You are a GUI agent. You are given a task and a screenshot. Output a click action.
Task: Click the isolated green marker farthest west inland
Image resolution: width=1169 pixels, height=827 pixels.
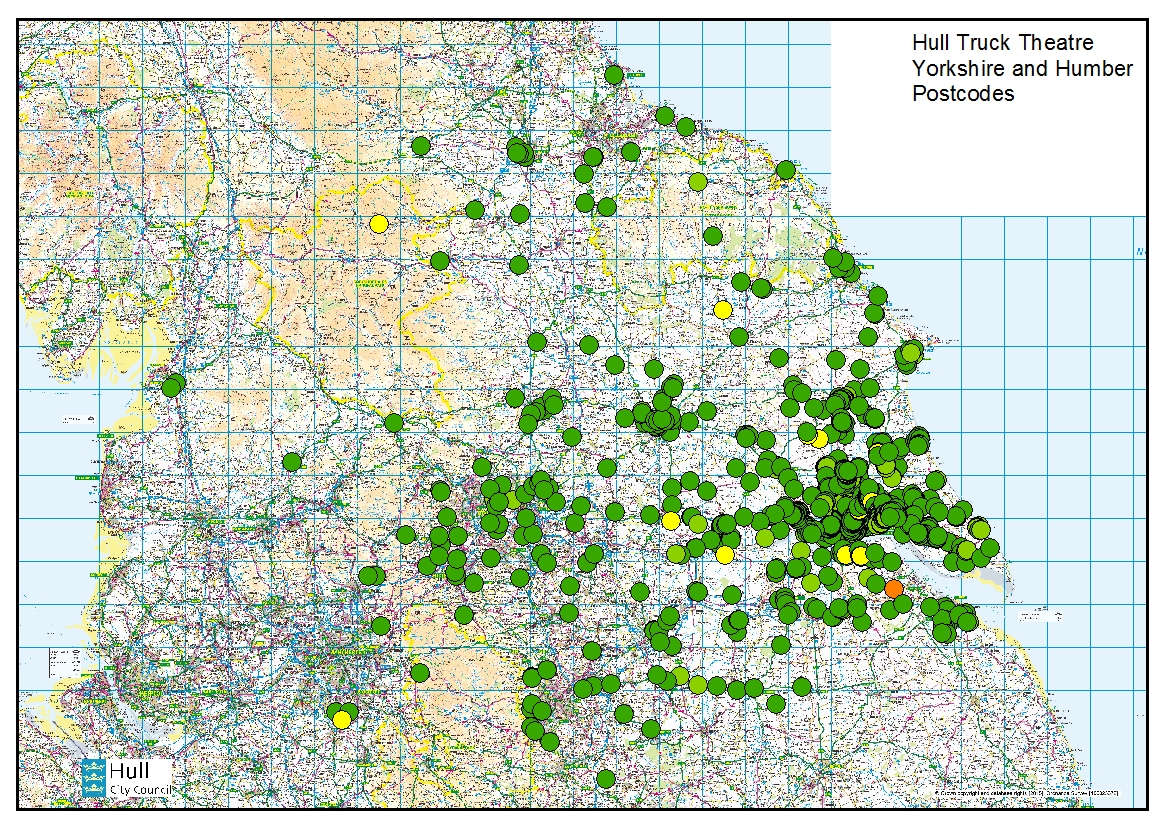click(x=292, y=461)
